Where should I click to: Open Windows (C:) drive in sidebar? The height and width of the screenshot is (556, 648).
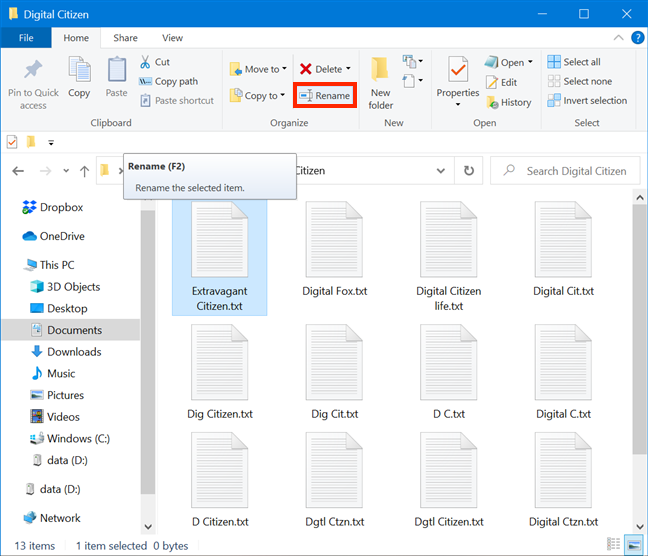click(70, 439)
